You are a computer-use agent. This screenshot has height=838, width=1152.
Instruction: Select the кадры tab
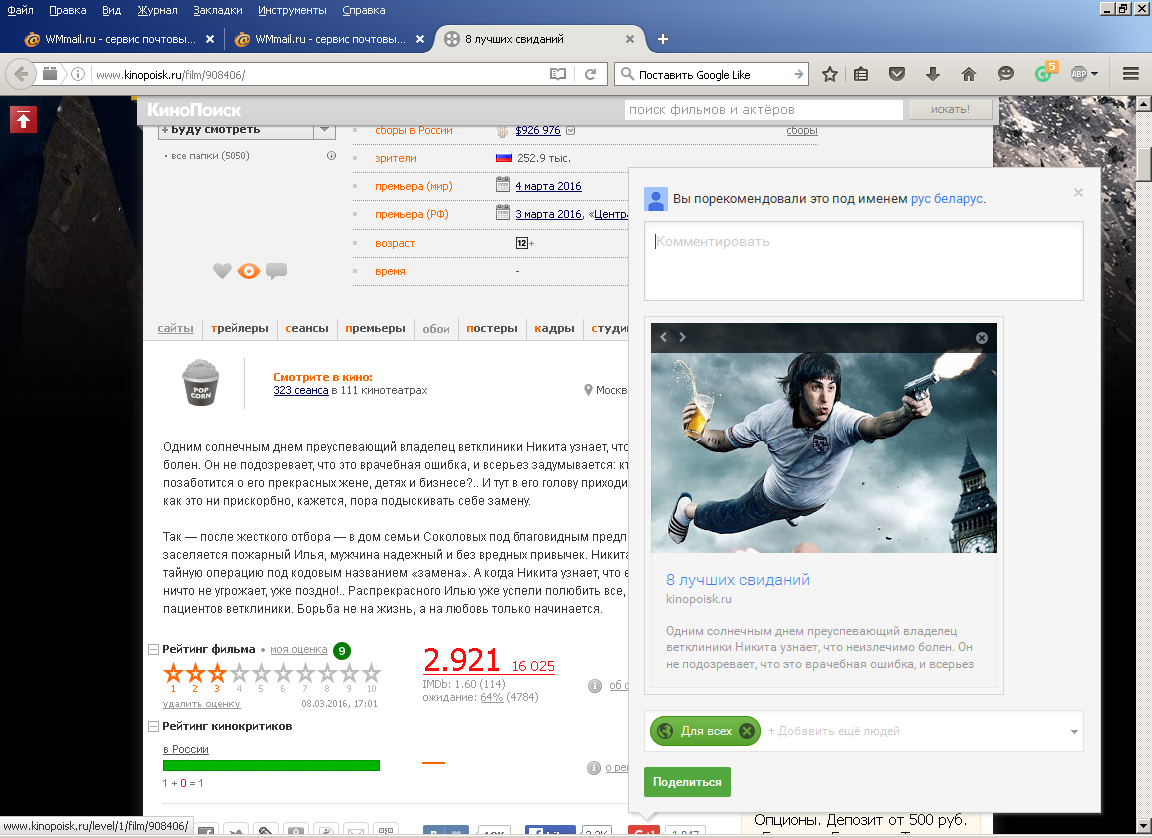coord(554,328)
